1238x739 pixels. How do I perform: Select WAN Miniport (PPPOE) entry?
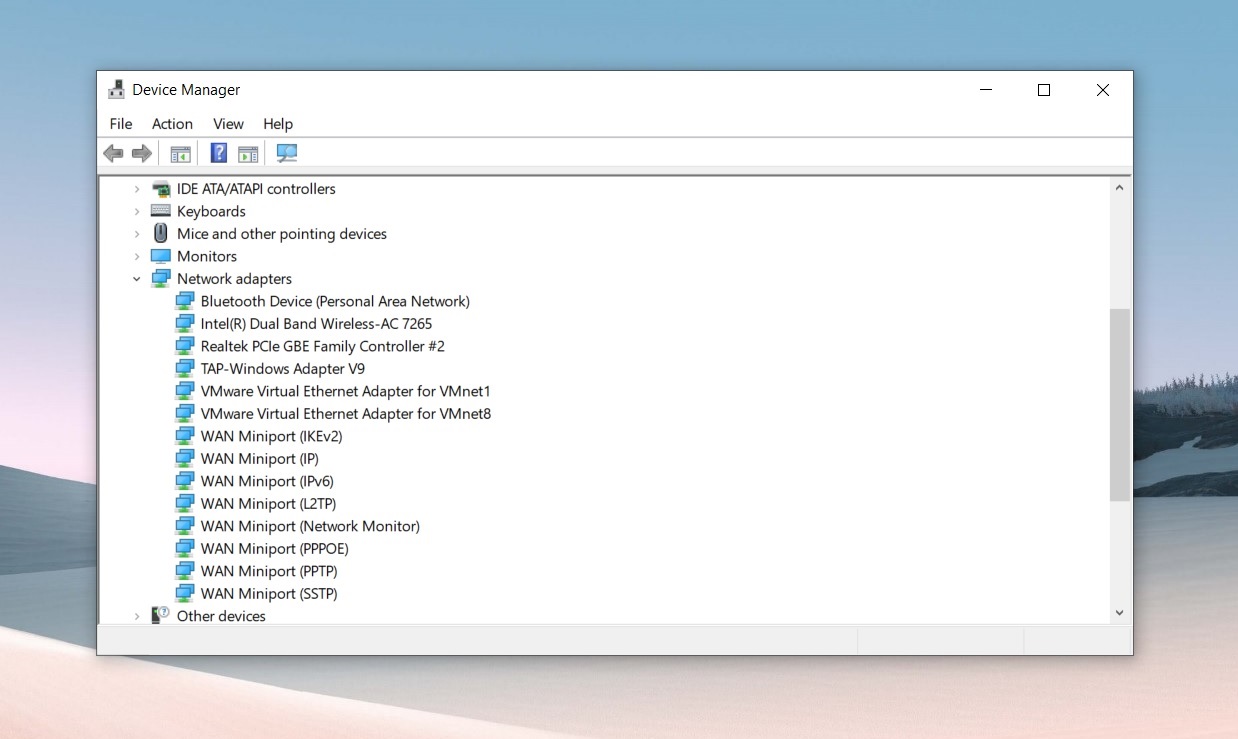click(274, 548)
